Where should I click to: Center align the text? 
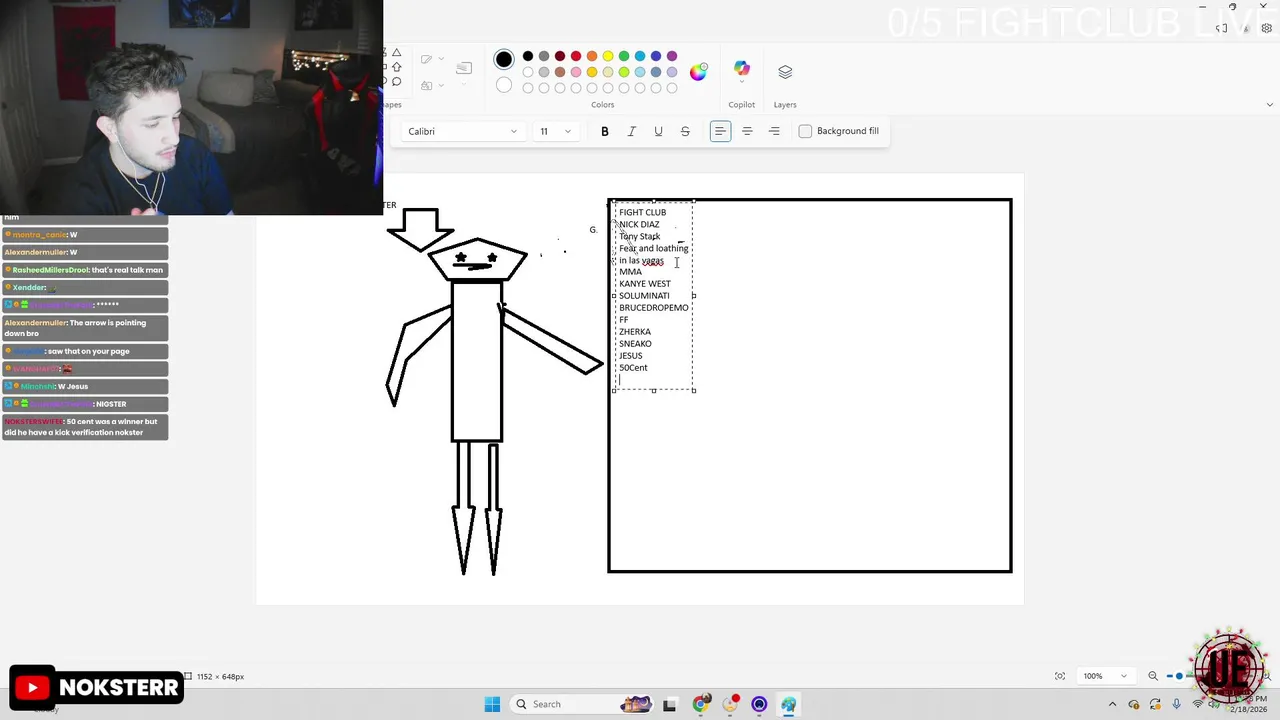click(747, 131)
